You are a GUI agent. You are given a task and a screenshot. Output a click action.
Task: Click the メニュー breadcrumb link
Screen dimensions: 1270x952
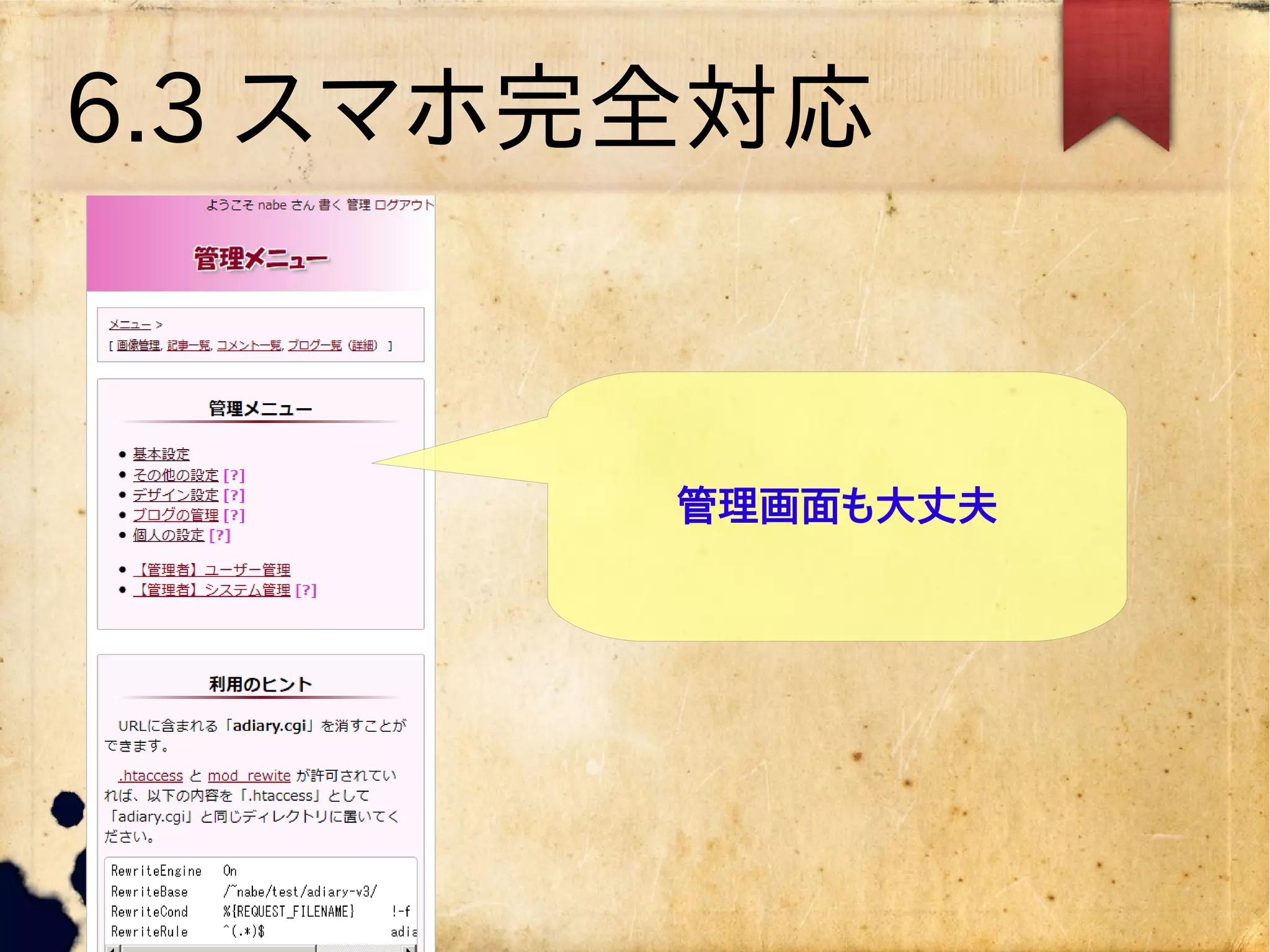[130, 324]
